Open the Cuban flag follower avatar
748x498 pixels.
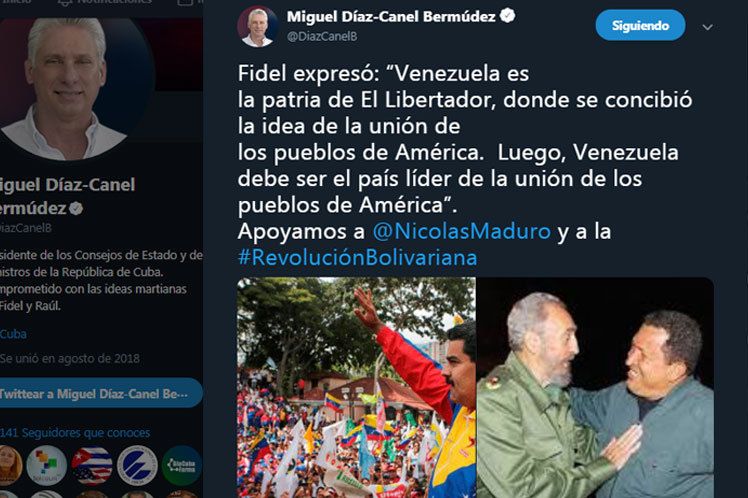92,466
